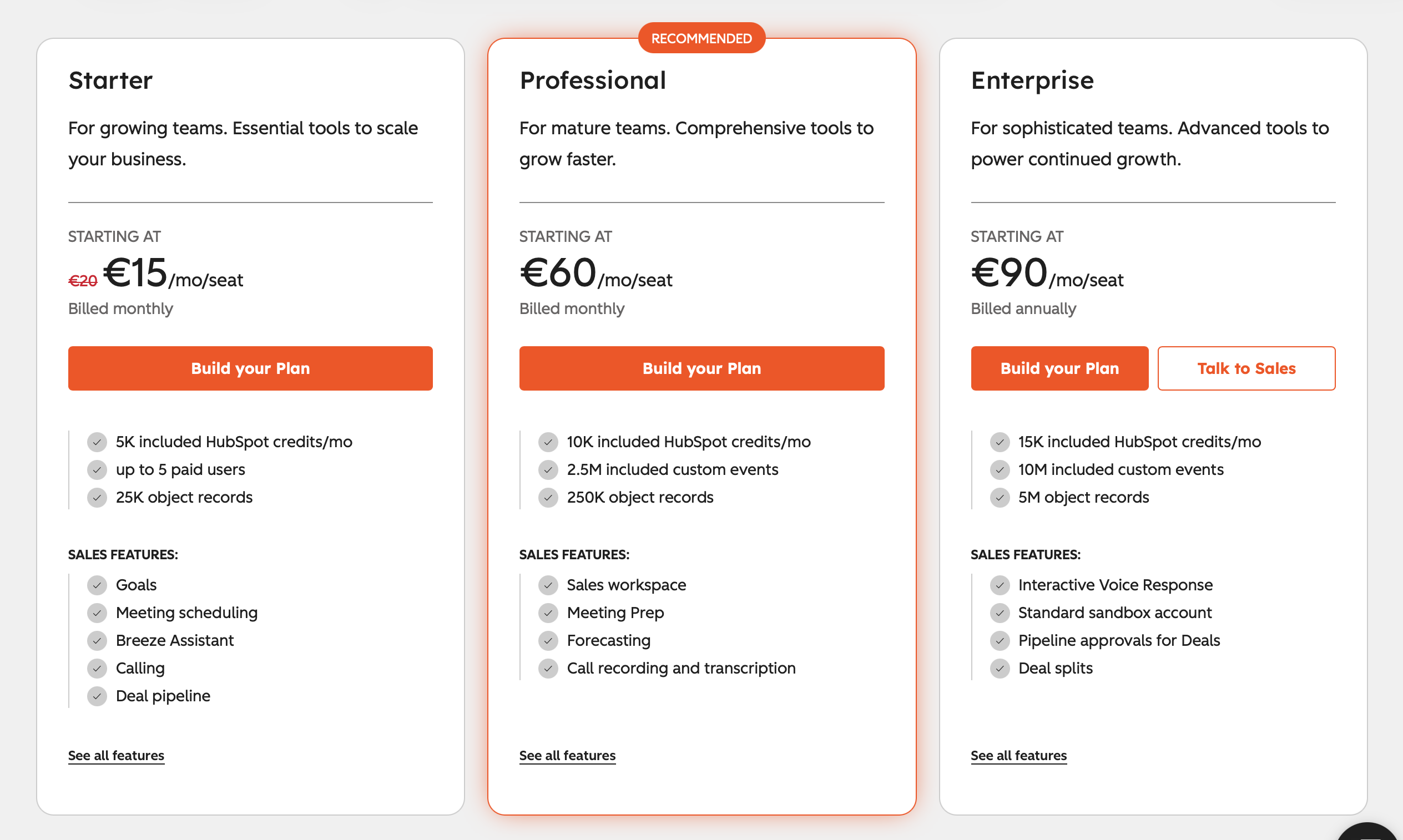Expand See all features under Enterprise plan

[x=1018, y=755]
